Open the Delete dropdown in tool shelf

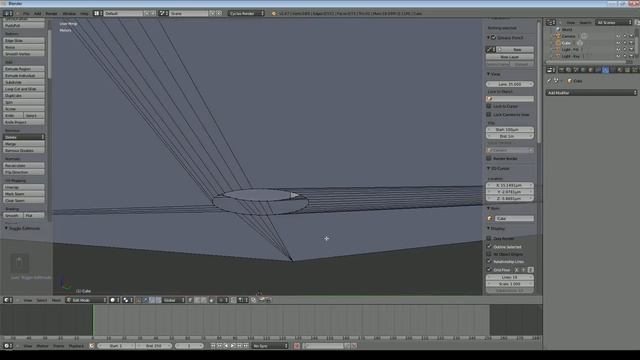click(x=24, y=137)
